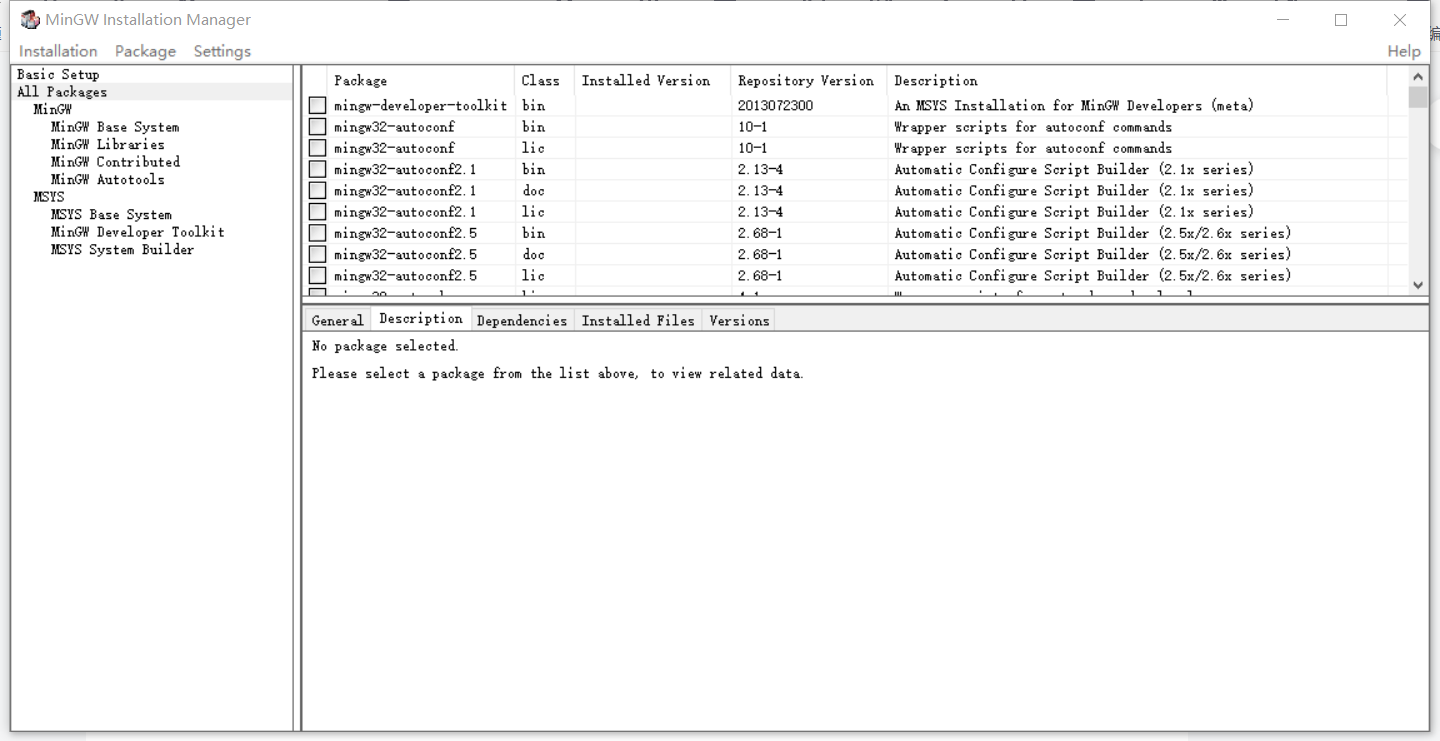The height and width of the screenshot is (741, 1440).
Task: Open the Help menu
Action: point(1403,50)
